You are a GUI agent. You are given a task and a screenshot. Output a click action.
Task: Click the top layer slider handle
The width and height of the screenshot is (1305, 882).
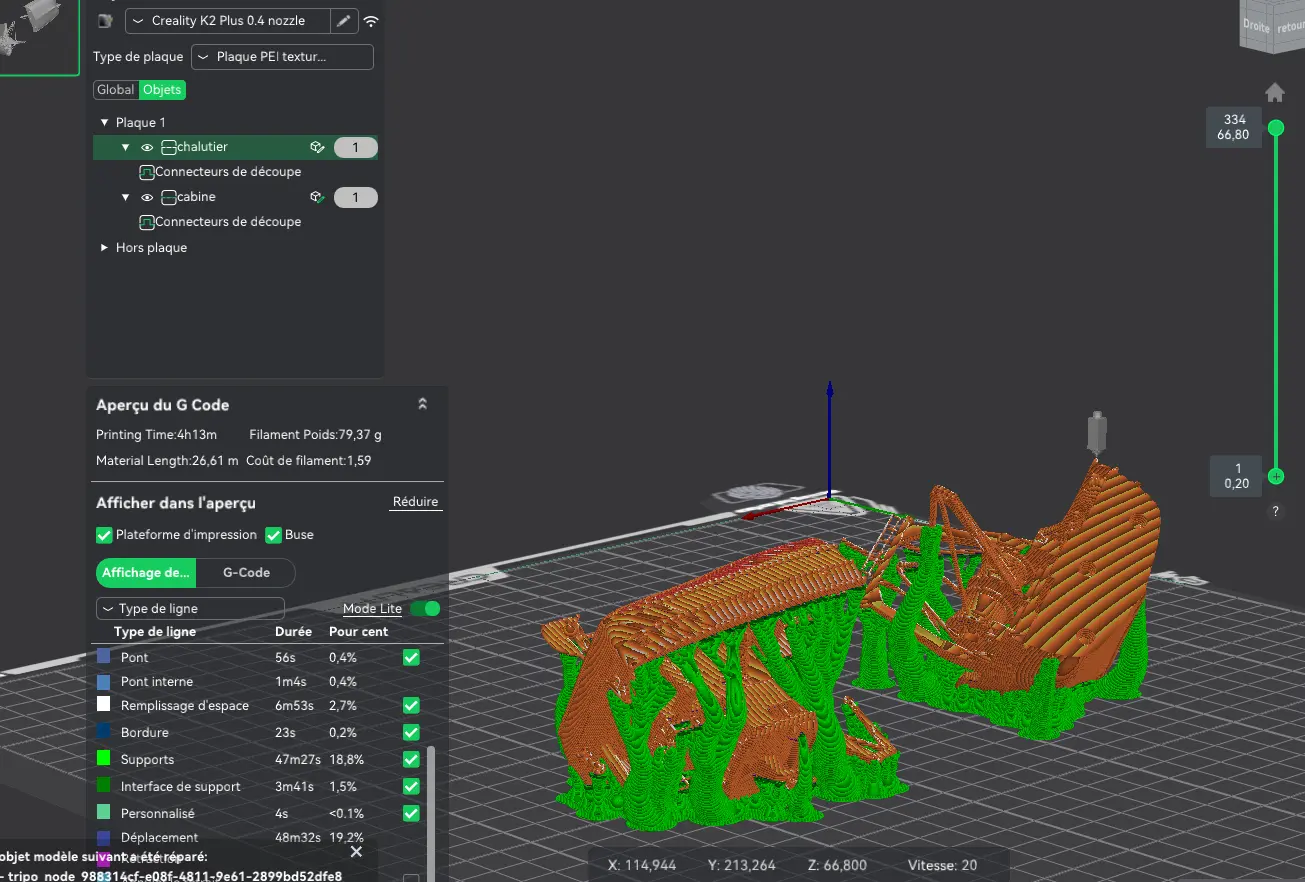1275,128
